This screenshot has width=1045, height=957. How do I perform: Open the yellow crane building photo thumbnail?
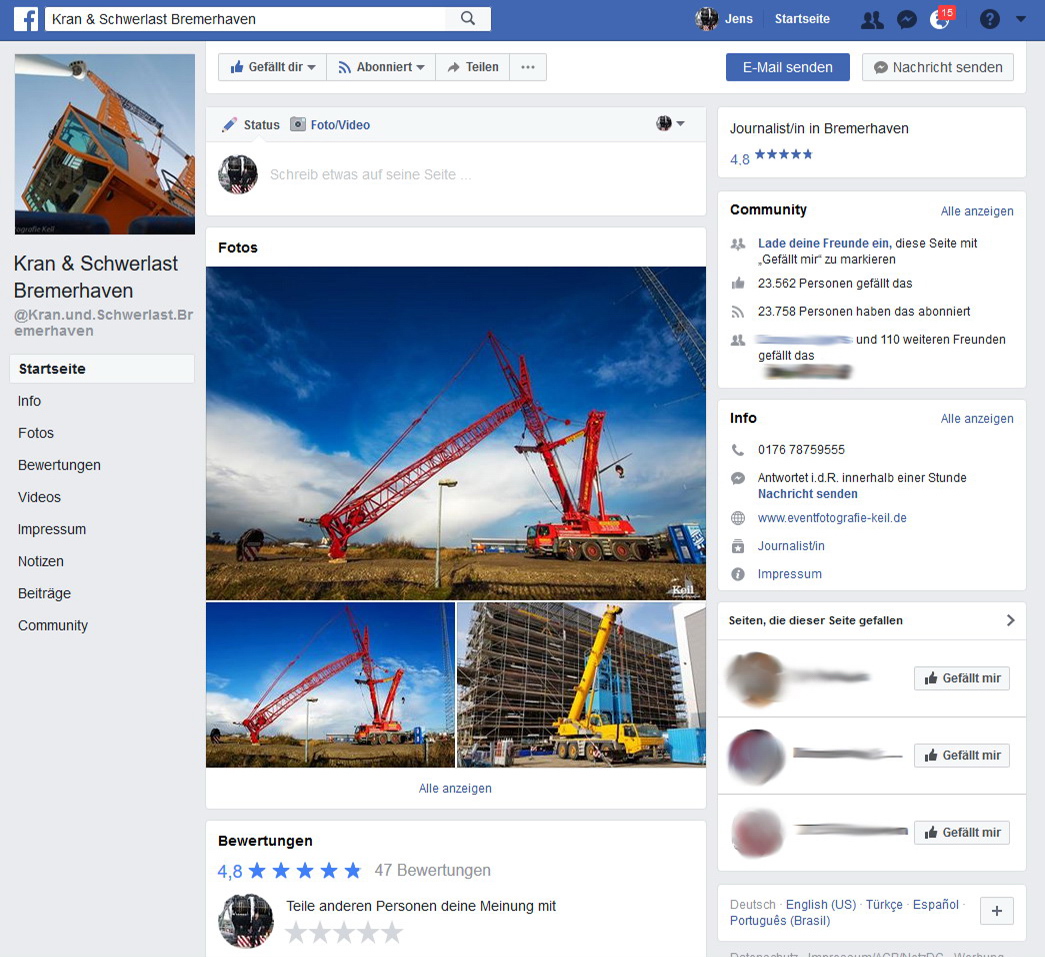581,685
